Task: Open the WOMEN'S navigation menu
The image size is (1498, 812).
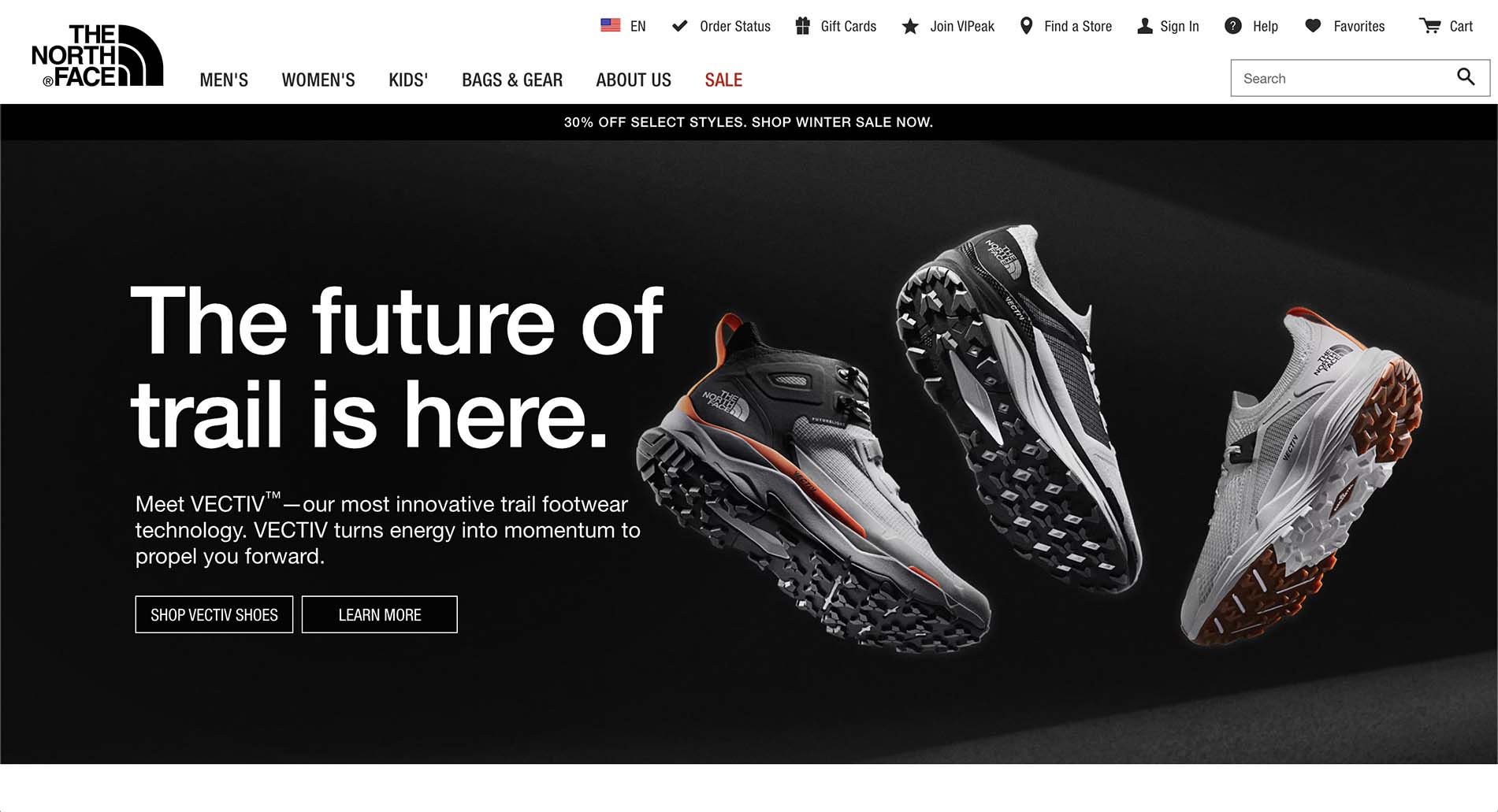Action: [x=318, y=80]
